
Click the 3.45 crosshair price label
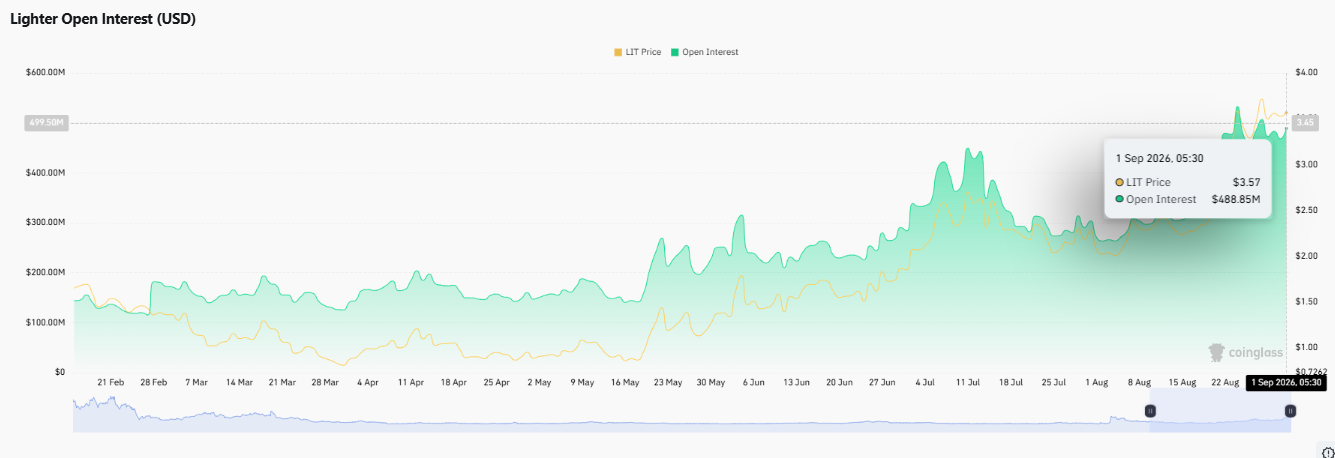click(x=1304, y=123)
